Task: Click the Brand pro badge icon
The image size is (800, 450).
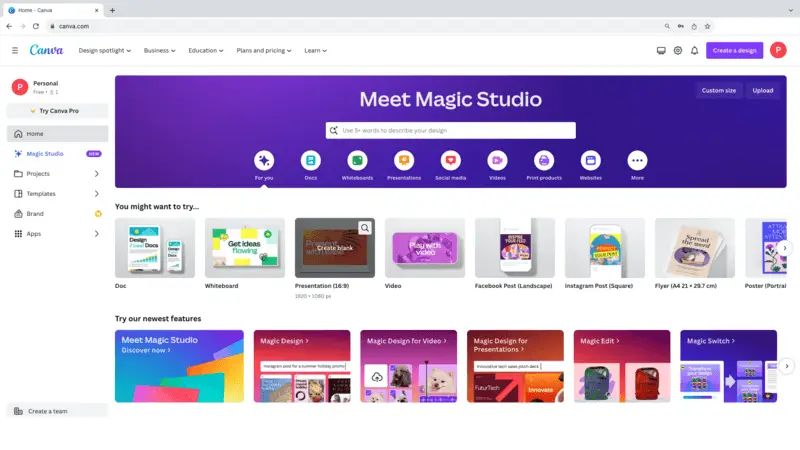Action: [x=98, y=214]
